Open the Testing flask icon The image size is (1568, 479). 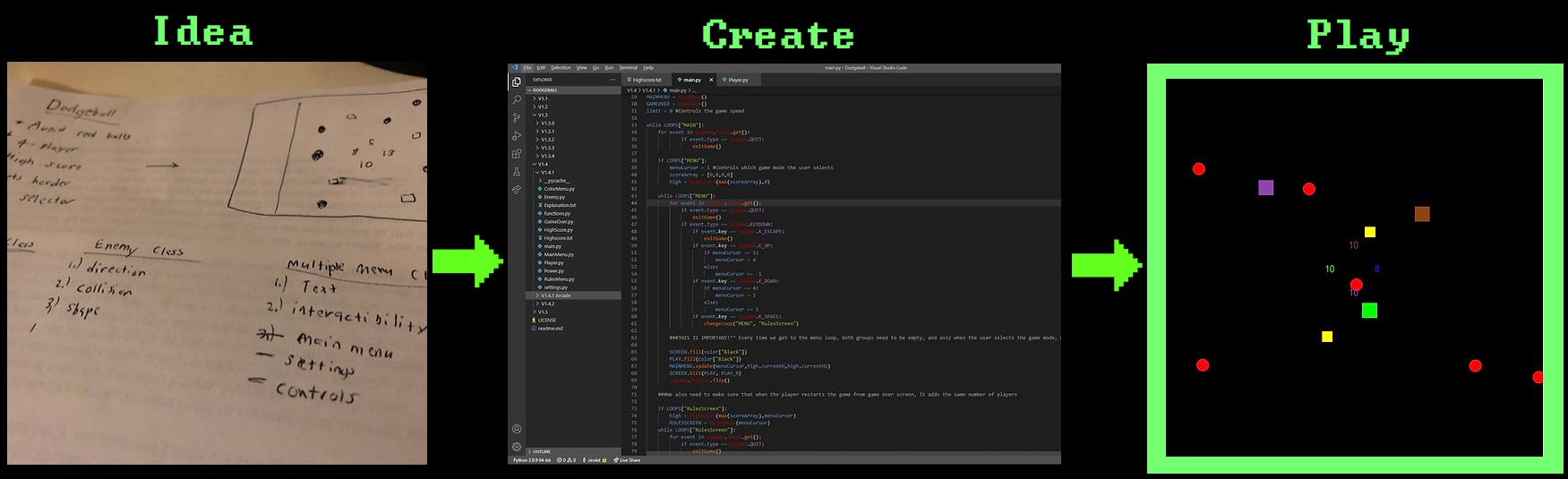[x=517, y=172]
